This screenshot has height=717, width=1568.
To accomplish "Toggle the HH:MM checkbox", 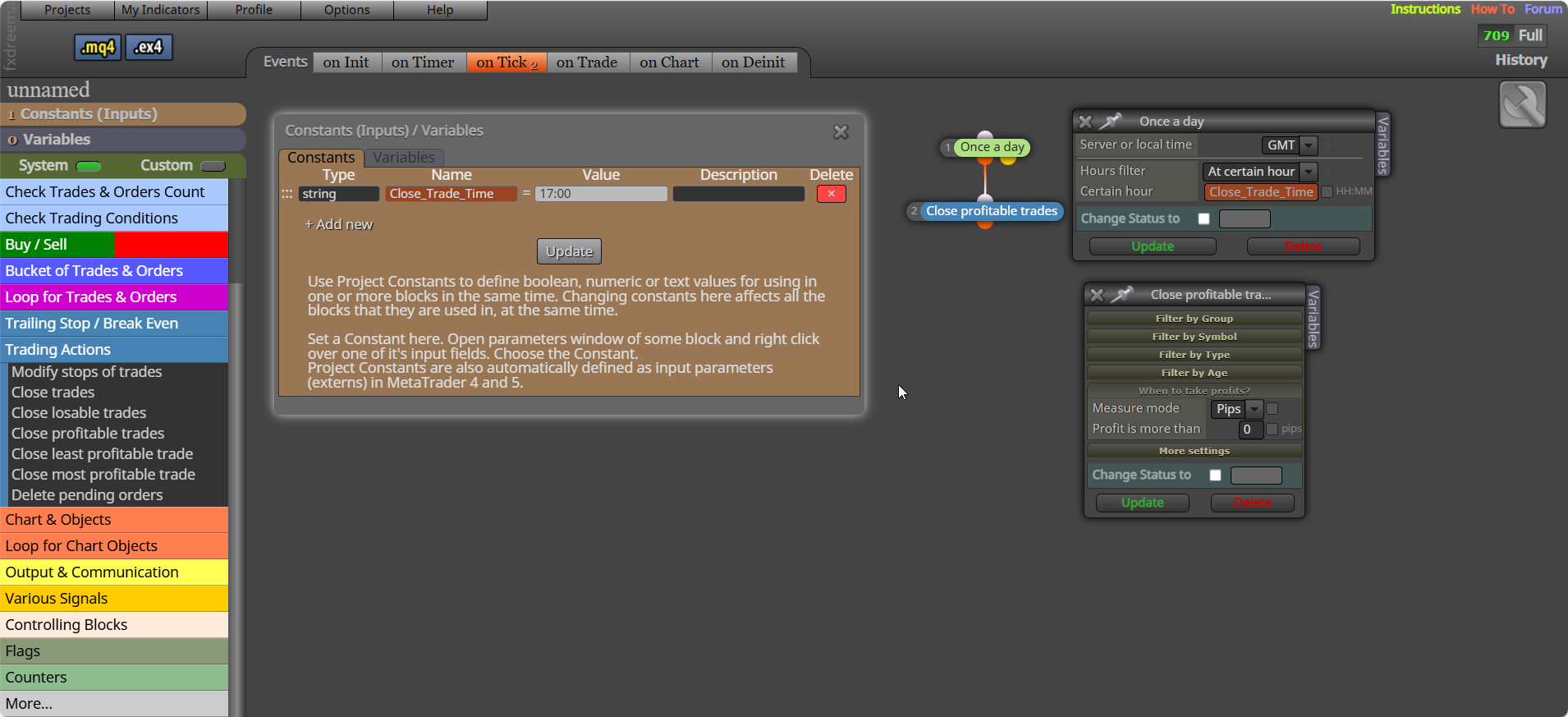I will pos(1327,192).
